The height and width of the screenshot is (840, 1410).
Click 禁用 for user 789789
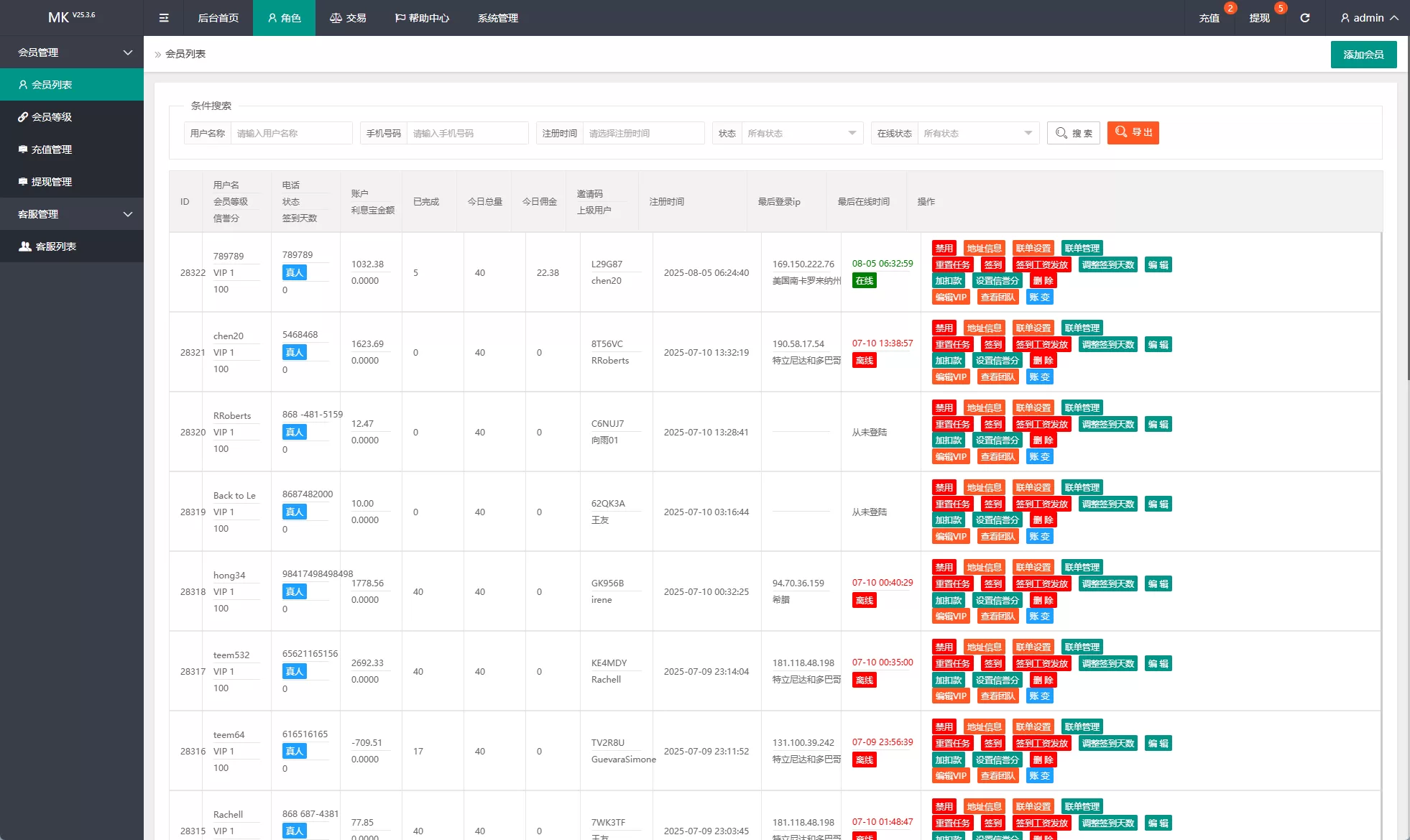click(x=944, y=249)
